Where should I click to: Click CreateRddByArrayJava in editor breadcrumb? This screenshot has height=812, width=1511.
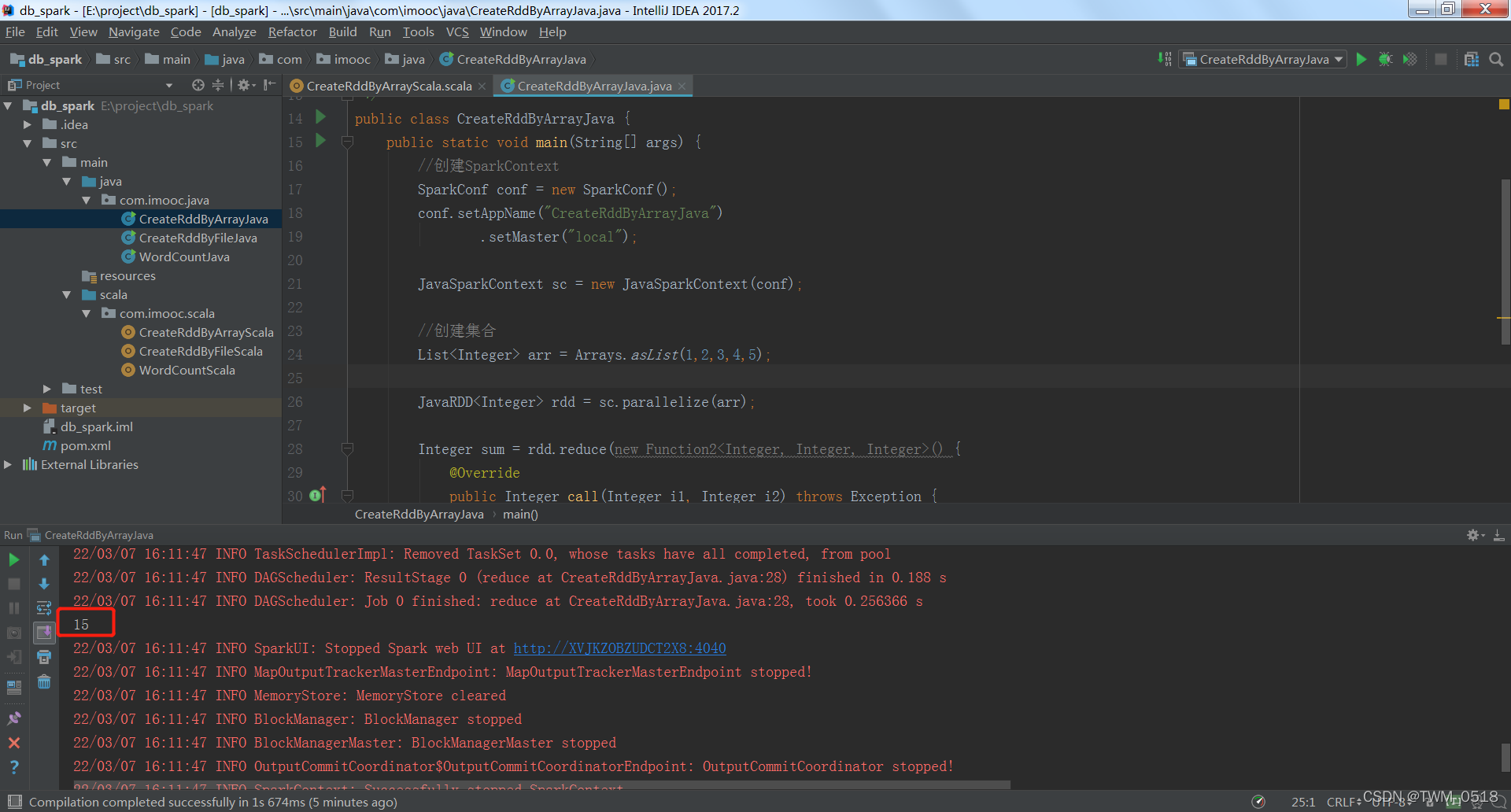[419, 514]
